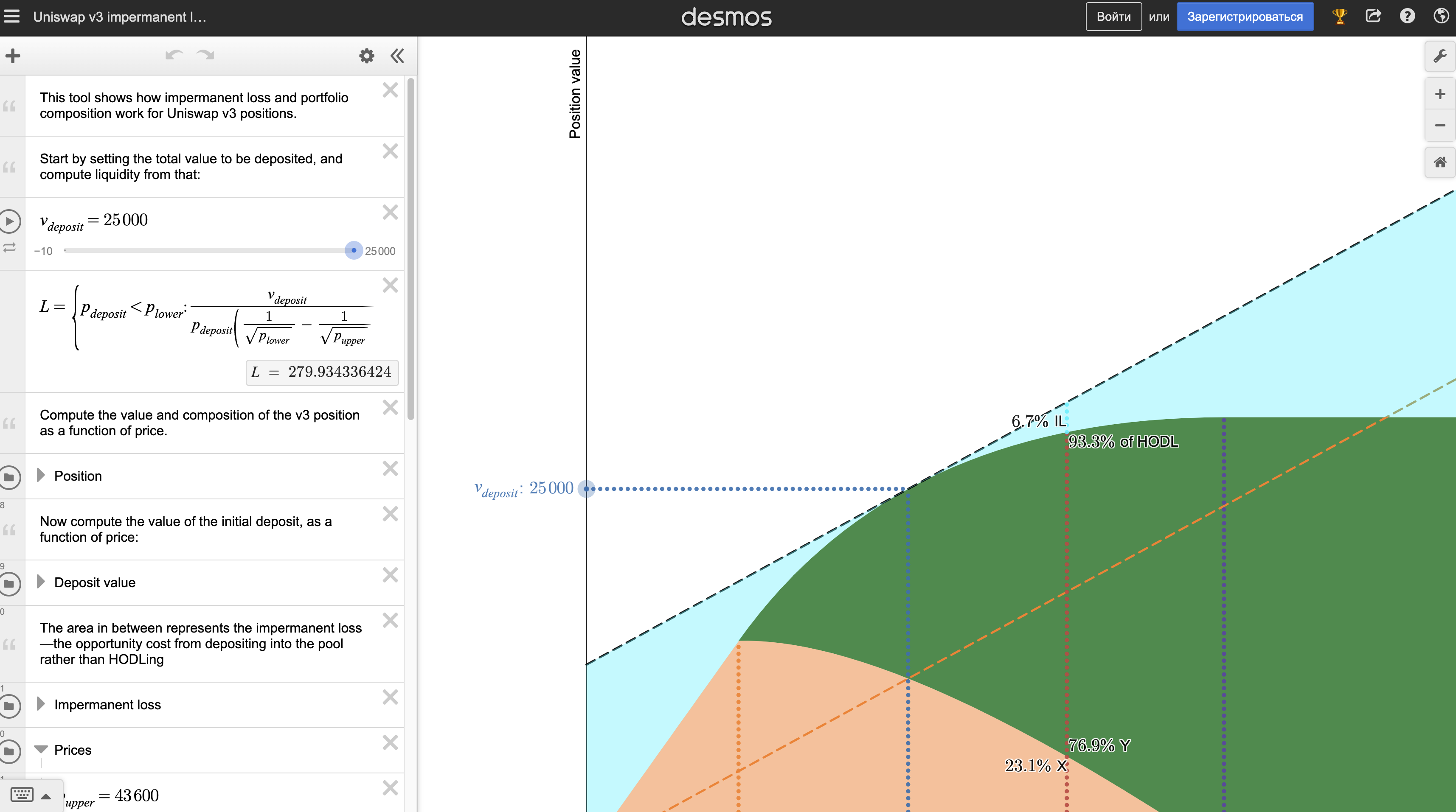Toggle the Position folder visibility icon
1456x812 pixels.
[x=10, y=477]
